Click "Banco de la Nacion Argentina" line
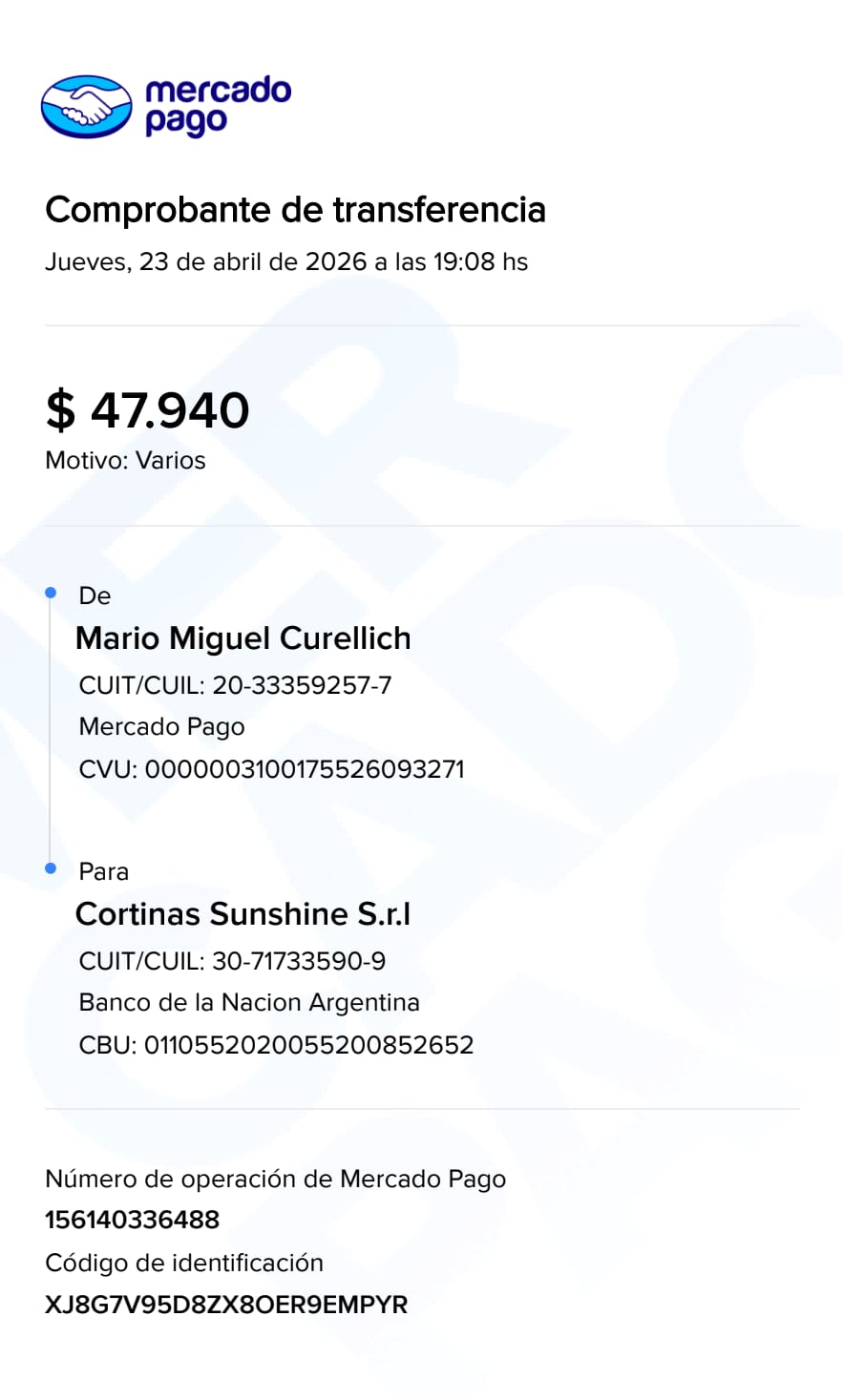Viewport: 844px width, 1400px height. coord(249,1002)
